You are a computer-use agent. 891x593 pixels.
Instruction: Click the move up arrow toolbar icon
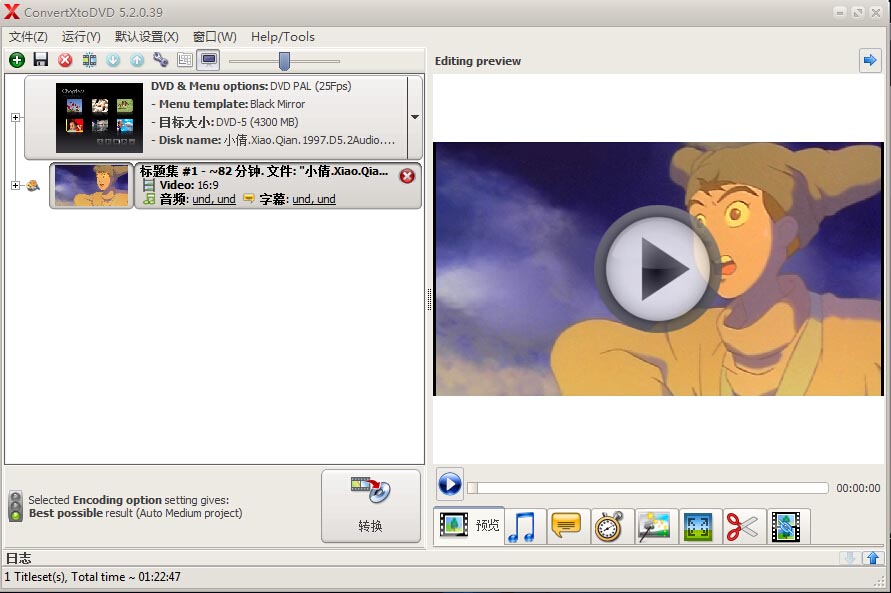[137, 60]
